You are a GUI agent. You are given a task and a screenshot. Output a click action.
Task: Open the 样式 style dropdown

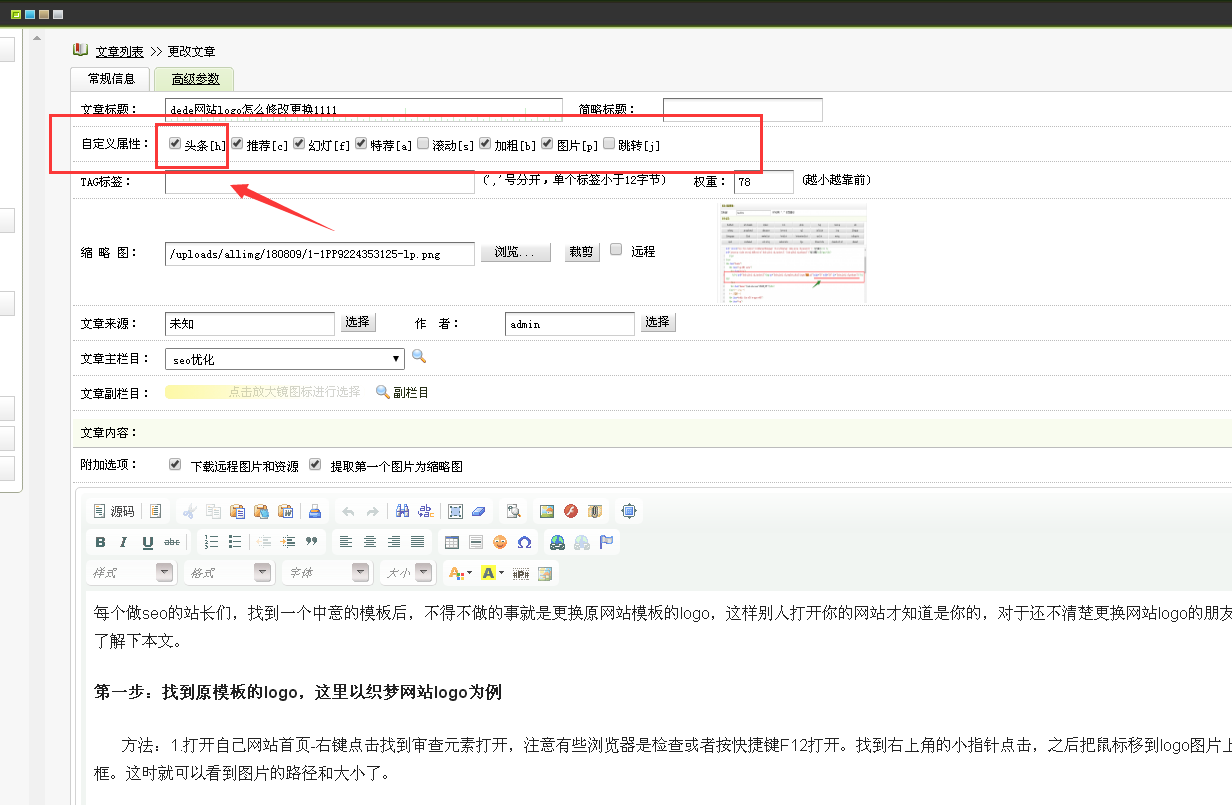pyautogui.click(x=131, y=573)
